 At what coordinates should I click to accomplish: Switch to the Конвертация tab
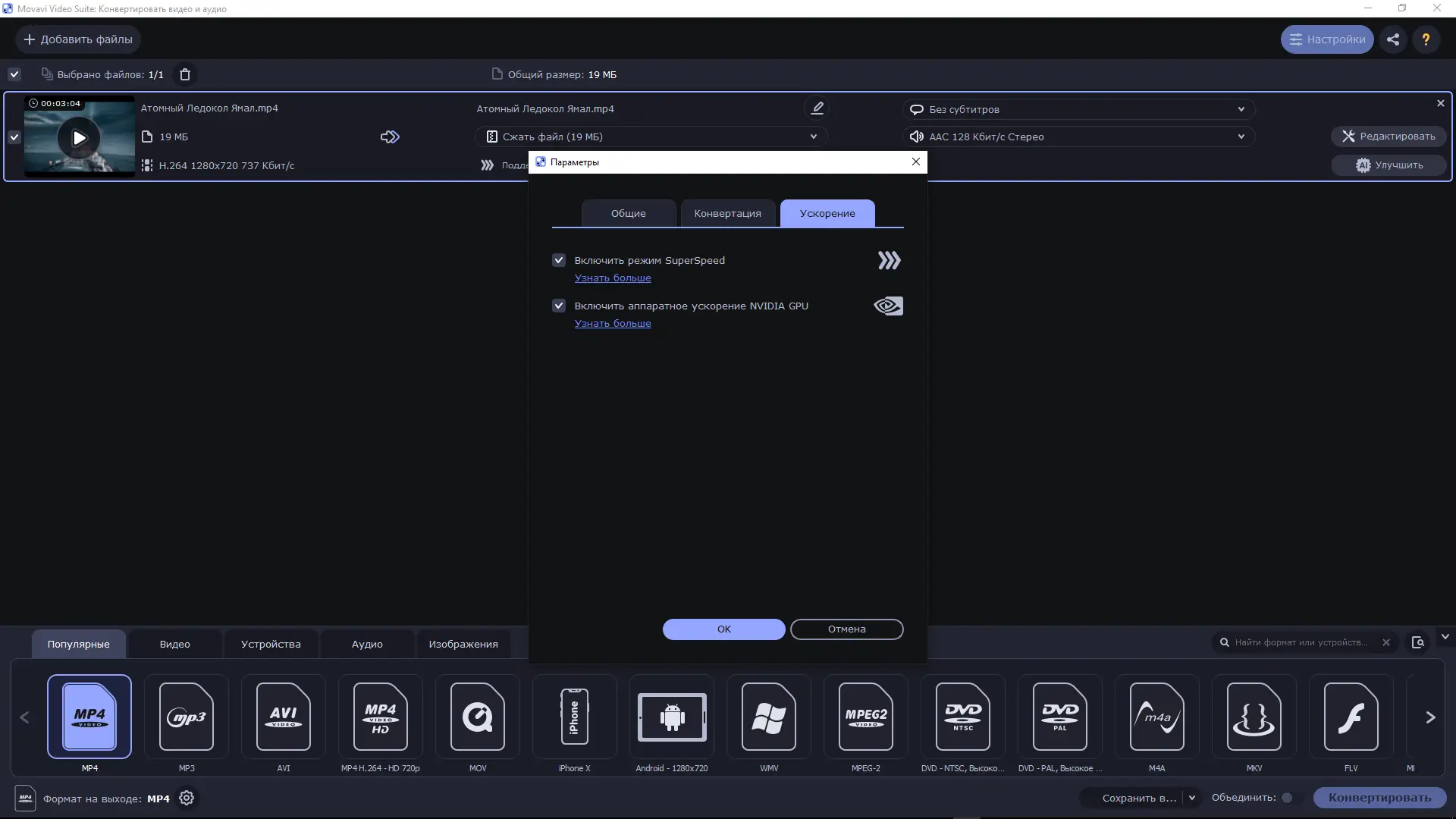pos(727,213)
